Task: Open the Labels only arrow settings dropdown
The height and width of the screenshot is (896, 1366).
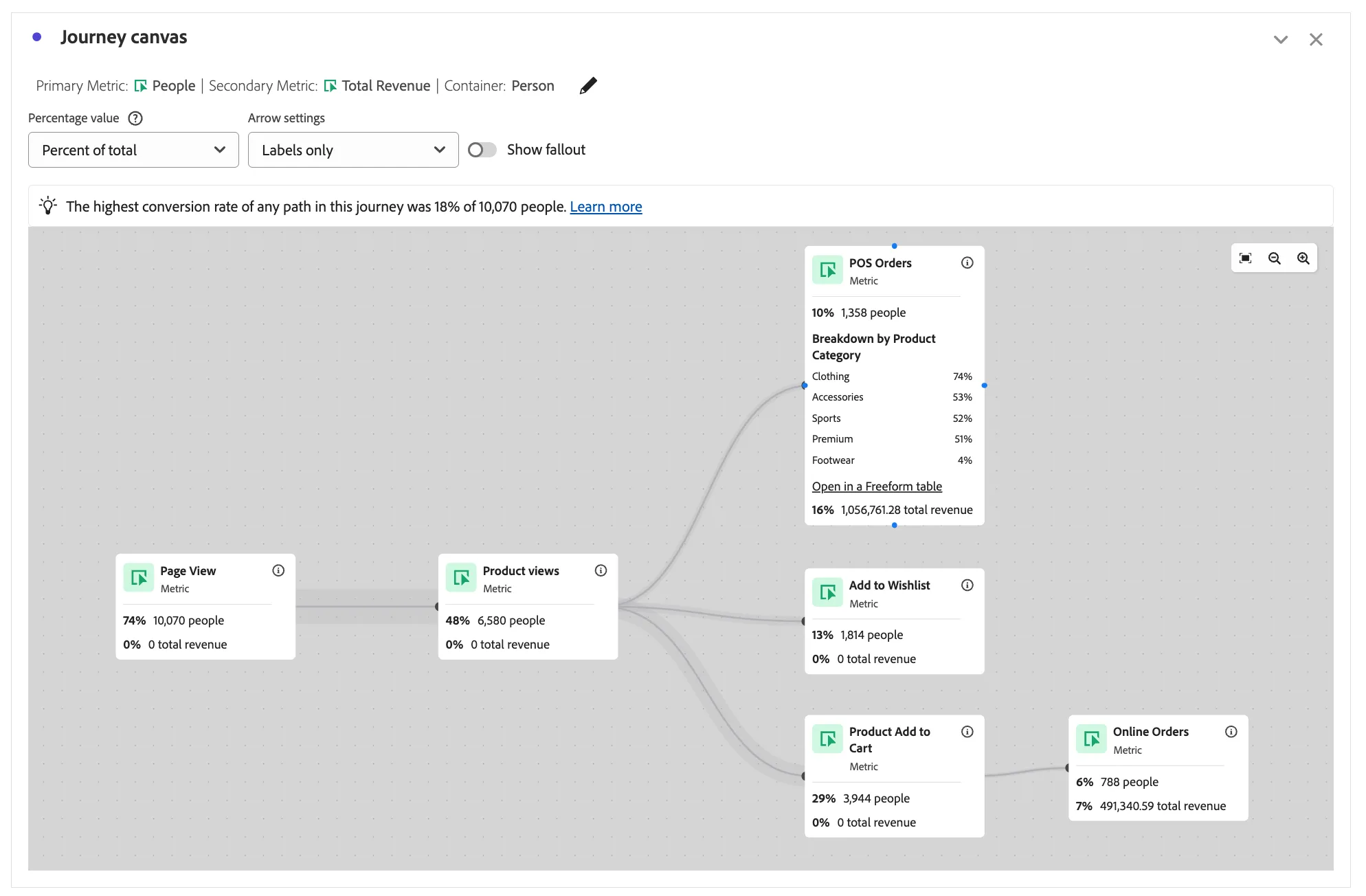Action: tap(353, 150)
